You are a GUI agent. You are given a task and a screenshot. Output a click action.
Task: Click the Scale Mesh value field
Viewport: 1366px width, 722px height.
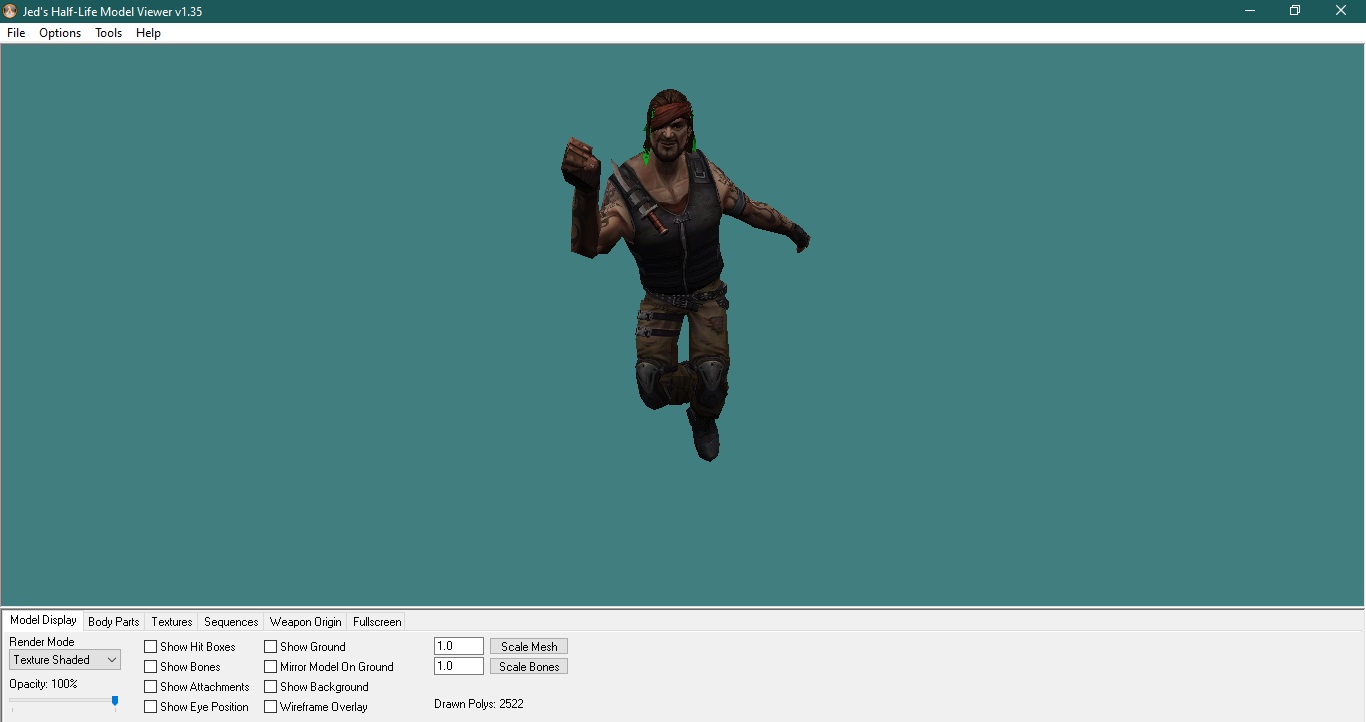459,646
